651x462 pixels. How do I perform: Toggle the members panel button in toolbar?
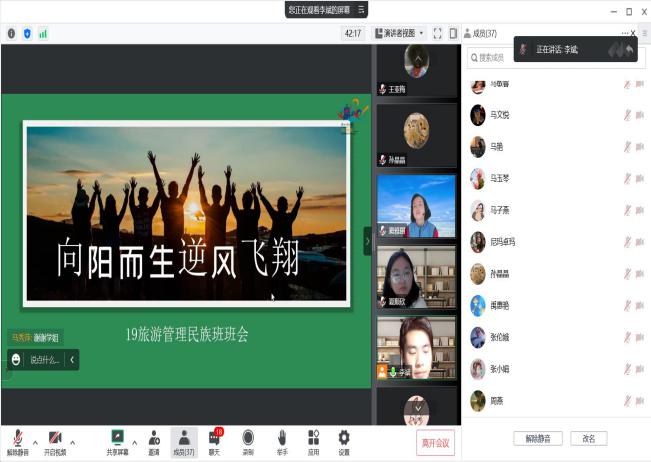click(x=184, y=438)
